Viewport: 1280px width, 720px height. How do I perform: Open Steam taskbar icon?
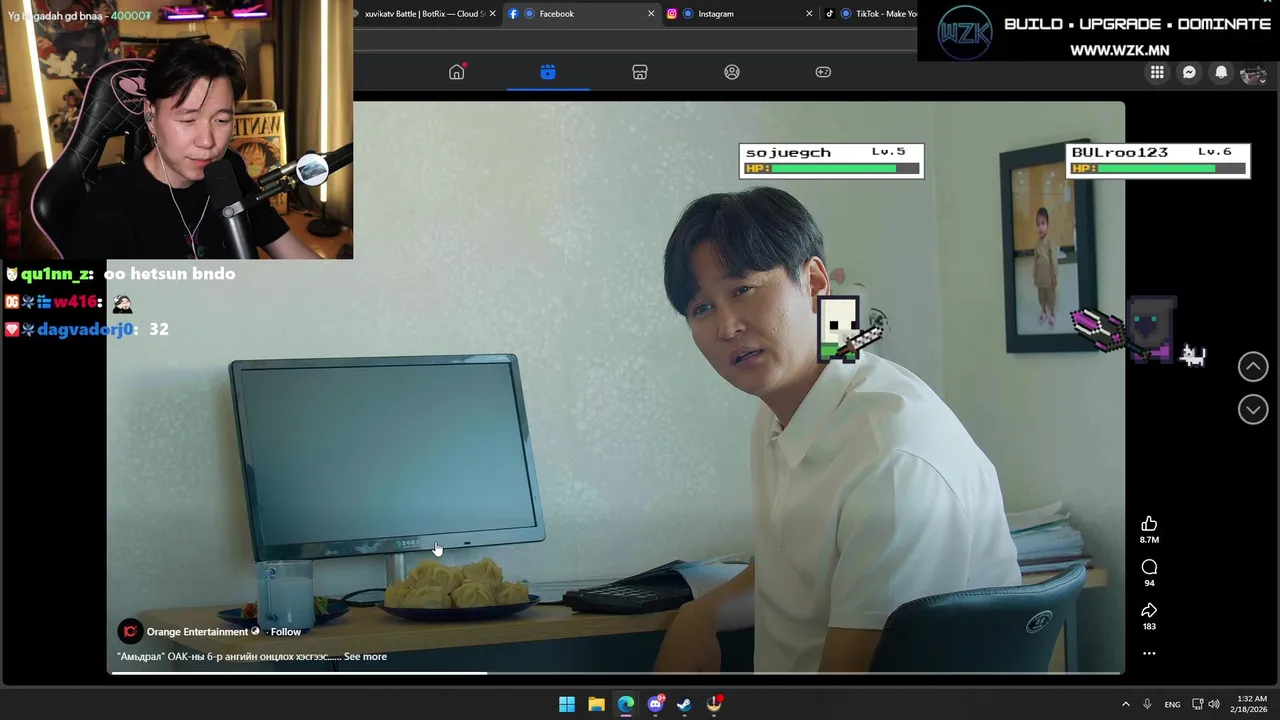coord(684,704)
